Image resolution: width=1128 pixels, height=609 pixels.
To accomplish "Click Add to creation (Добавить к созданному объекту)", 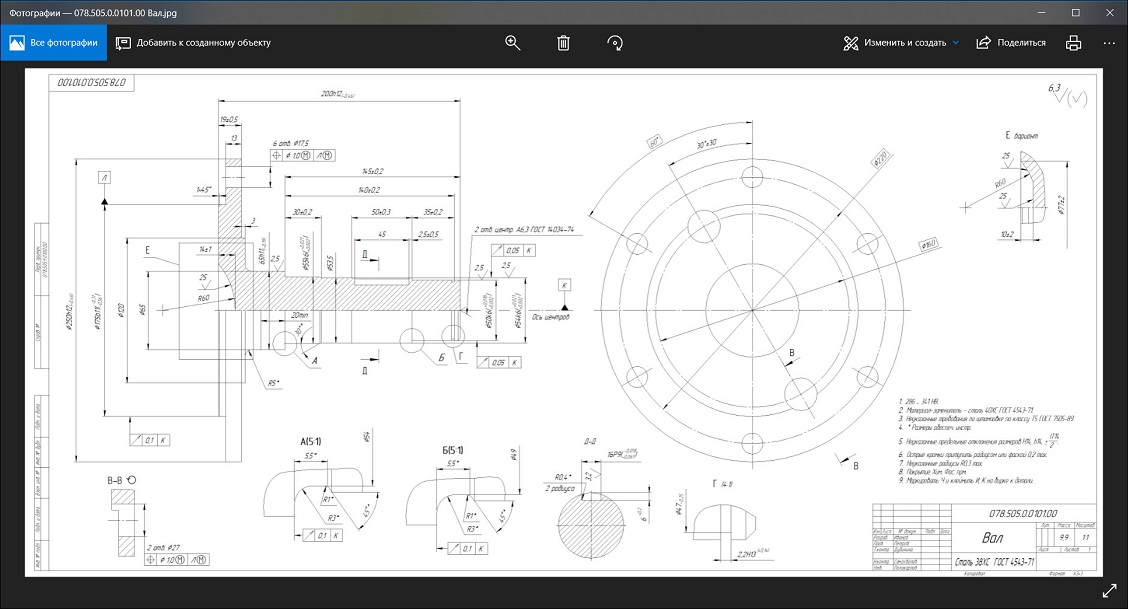I will point(194,43).
